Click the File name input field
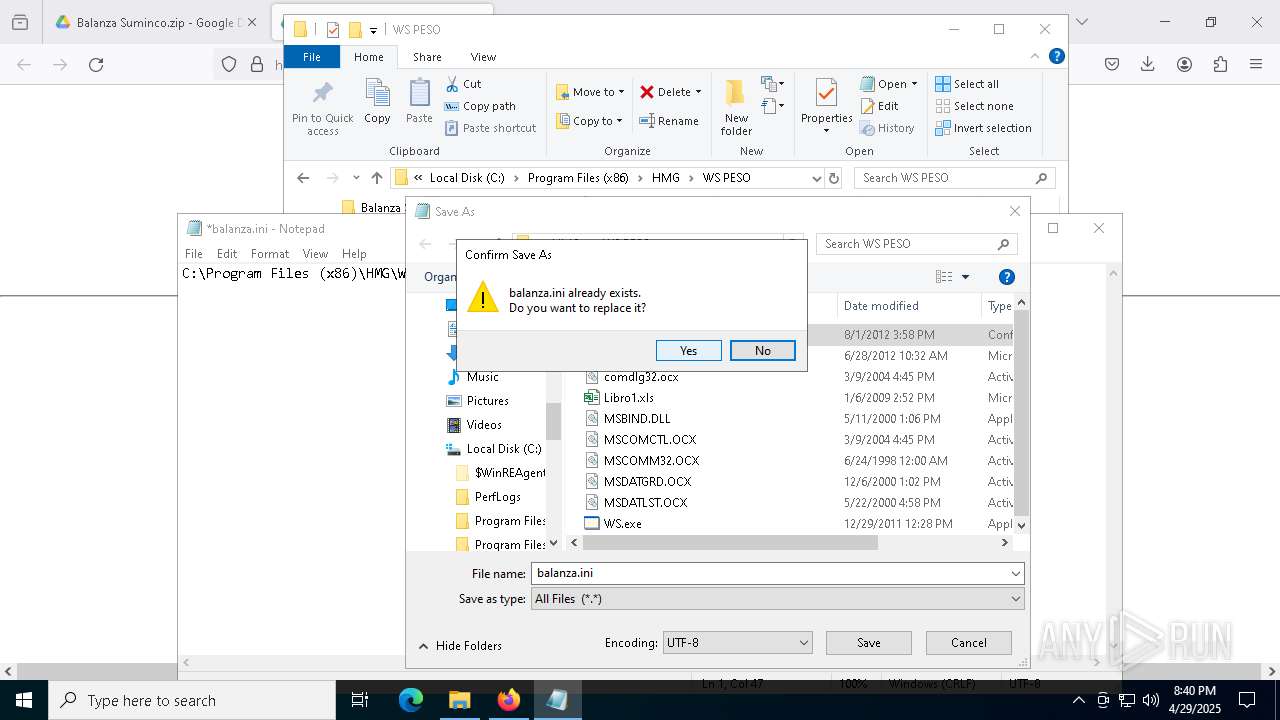The image size is (1280, 720). point(768,573)
